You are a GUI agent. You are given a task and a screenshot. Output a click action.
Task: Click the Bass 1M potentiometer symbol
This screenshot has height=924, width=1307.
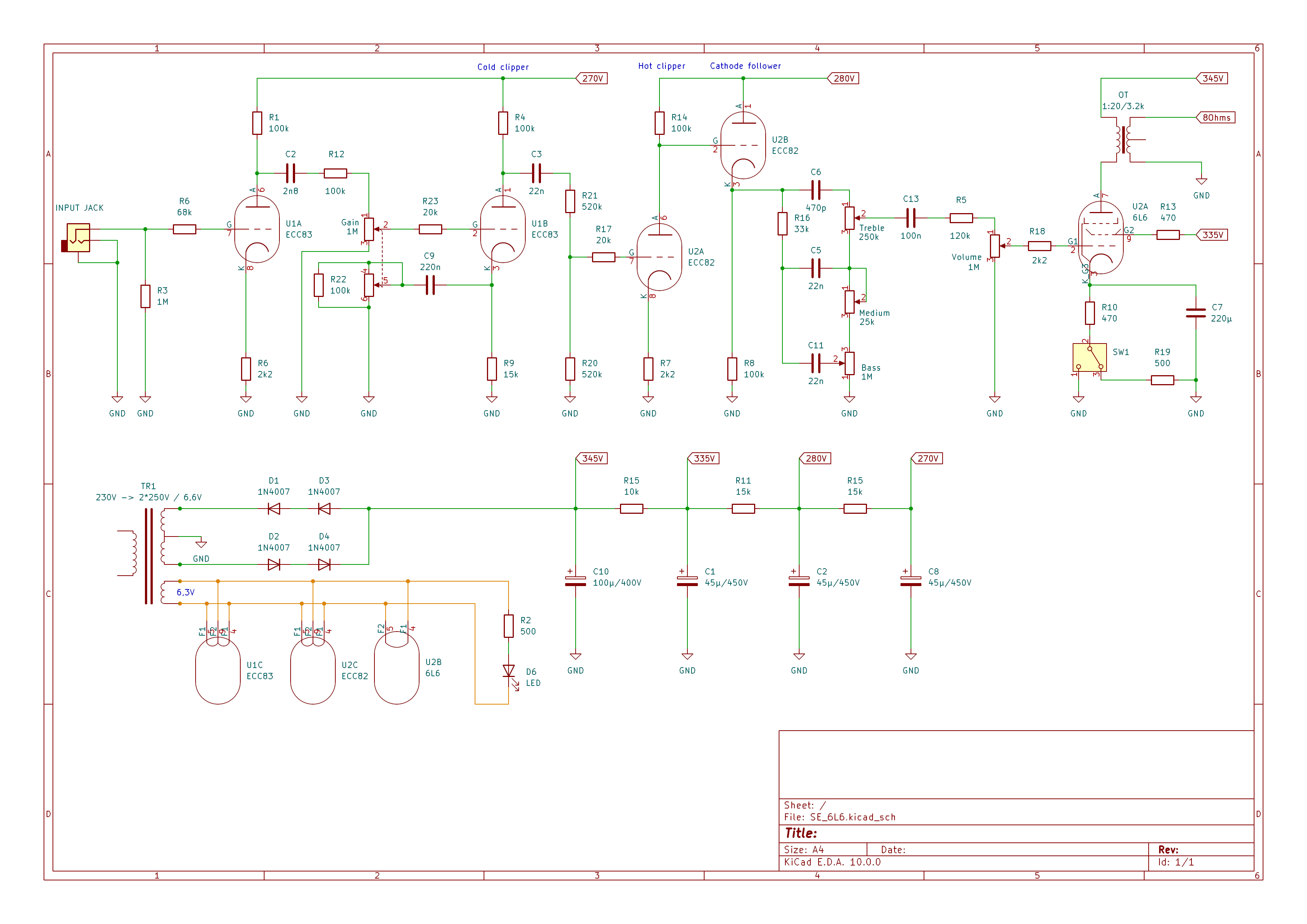[x=849, y=363]
